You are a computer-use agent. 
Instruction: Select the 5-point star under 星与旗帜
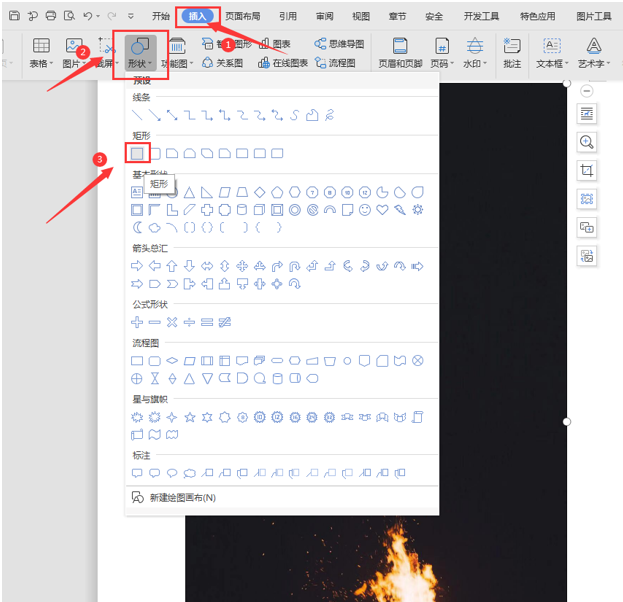coord(190,417)
